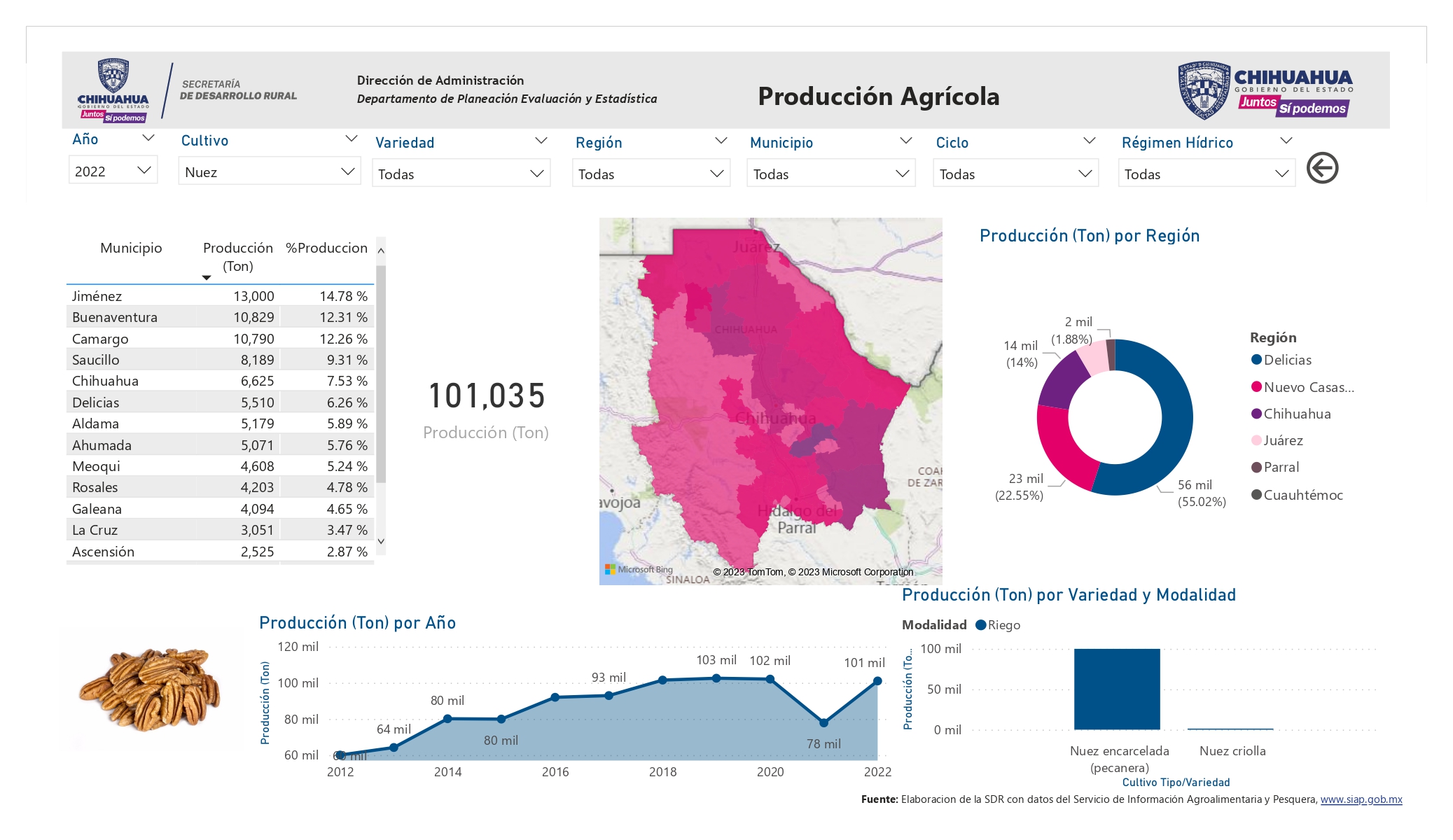Open the Cultivo Nuez dropdown
The height and width of the screenshot is (840, 1453).
tap(270, 171)
